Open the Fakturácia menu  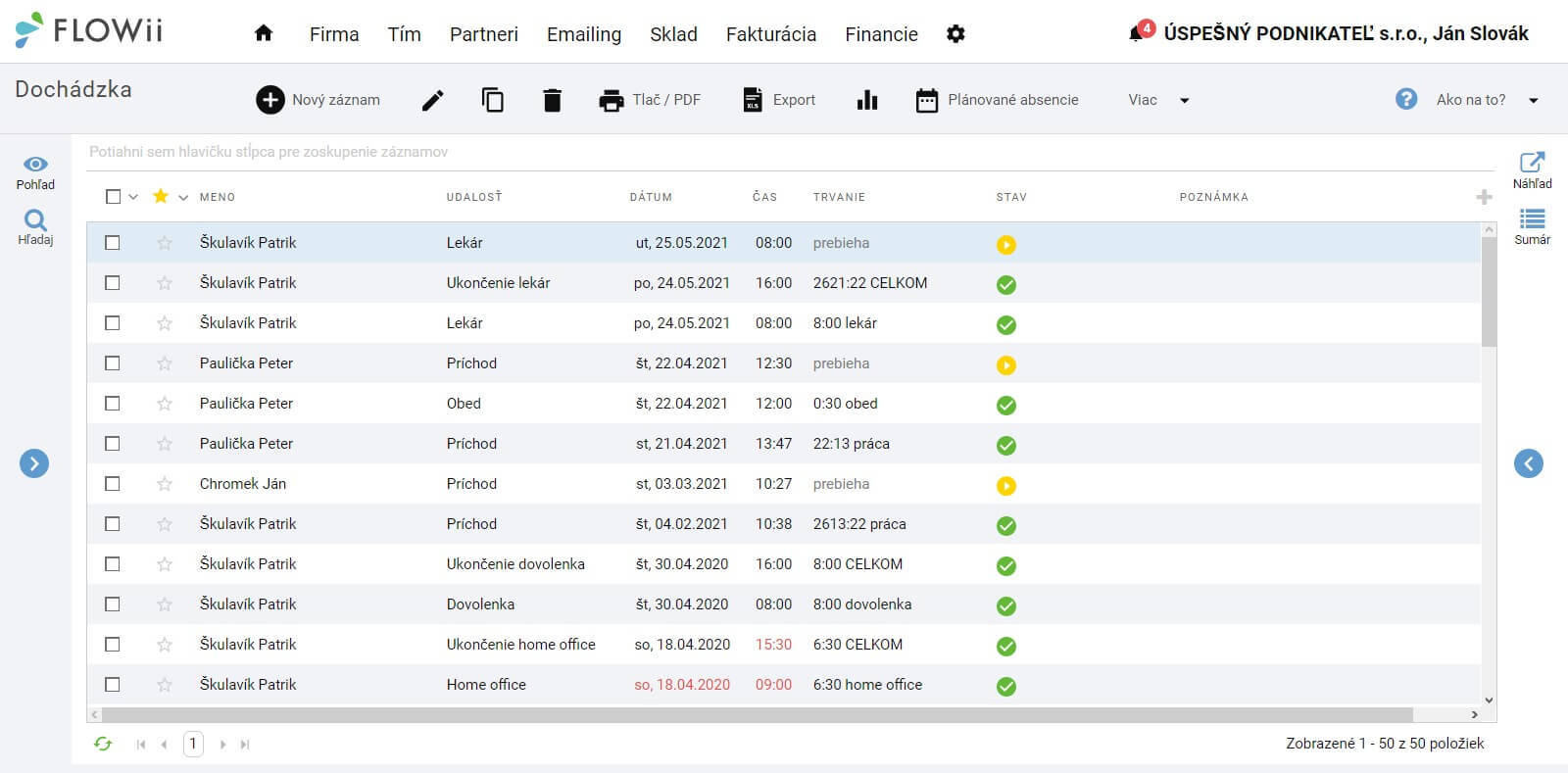pos(771,34)
